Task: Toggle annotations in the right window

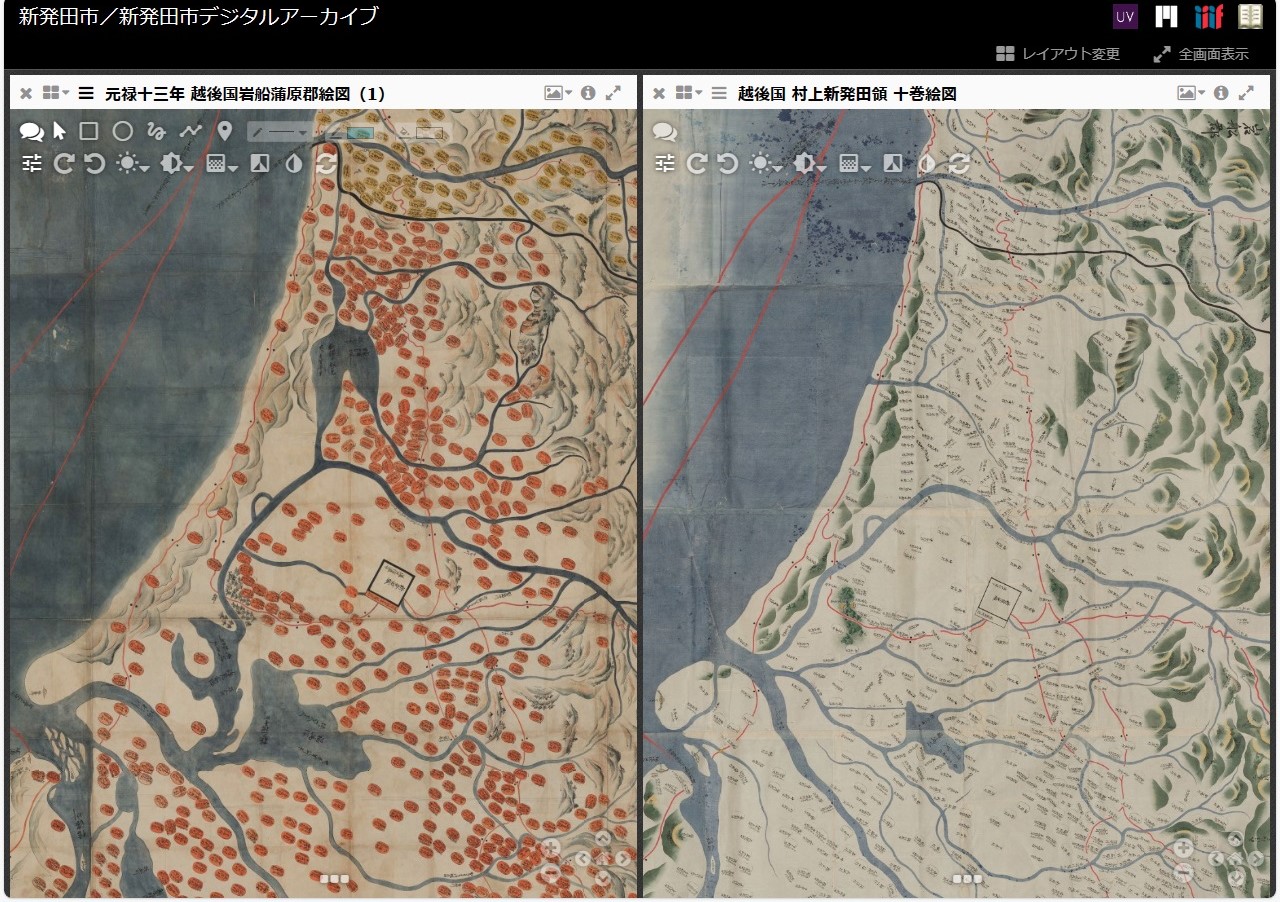Action: tap(664, 131)
